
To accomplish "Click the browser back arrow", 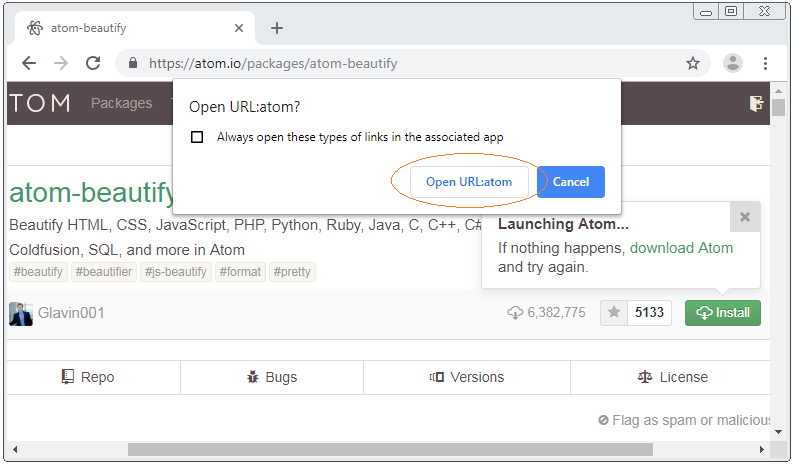I will 29,63.
